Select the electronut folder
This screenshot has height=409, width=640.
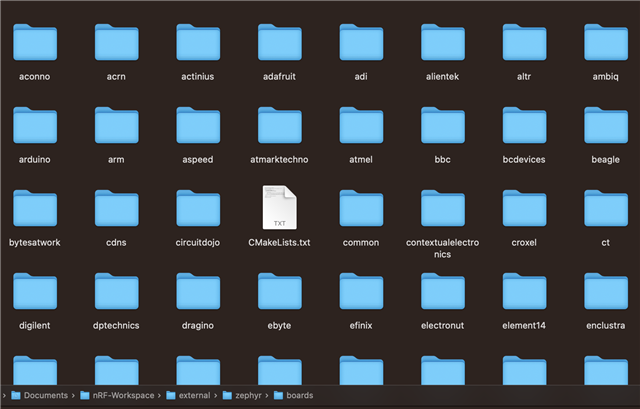pyautogui.click(x=442, y=292)
